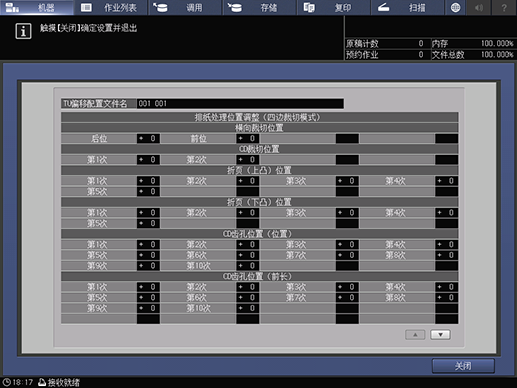The image size is (517, 388).
Task: Select 第7次 value under CD齿孔位置(前长)
Action: tap(347, 298)
